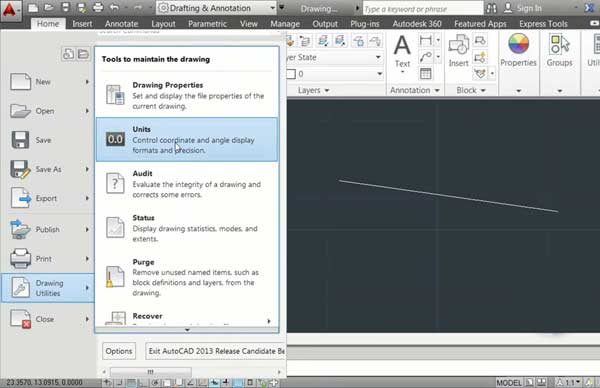The image size is (600, 388).
Task: Switch to the Annotate ribbon tab
Action: tap(121, 24)
